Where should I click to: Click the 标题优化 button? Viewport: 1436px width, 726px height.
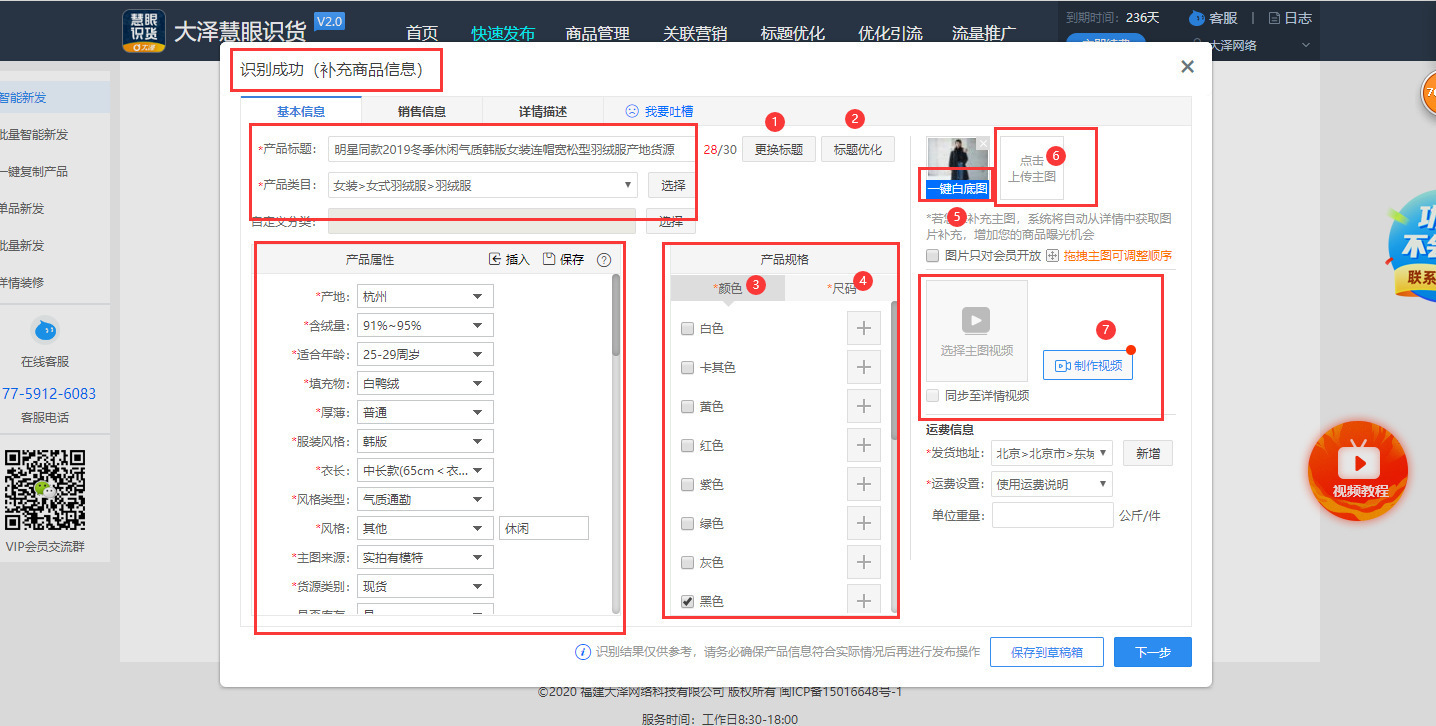[x=857, y=150]
